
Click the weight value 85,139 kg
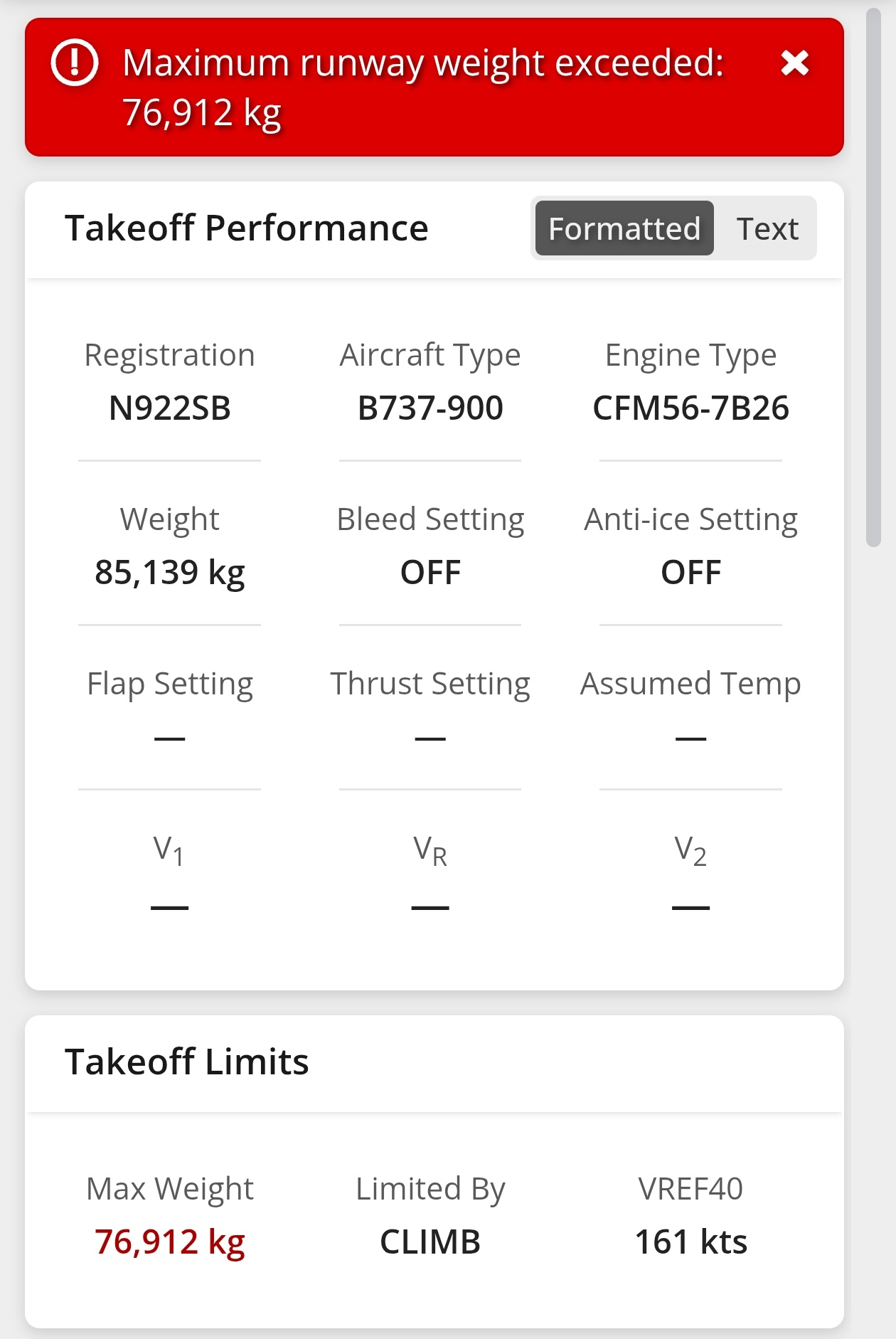(170, 573)
